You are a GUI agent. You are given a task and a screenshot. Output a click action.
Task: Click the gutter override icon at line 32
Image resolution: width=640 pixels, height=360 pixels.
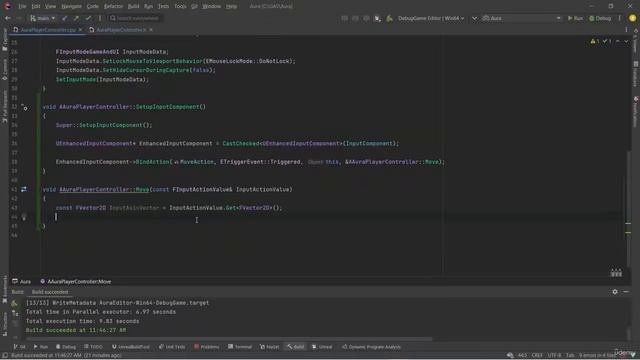point(24,107)
